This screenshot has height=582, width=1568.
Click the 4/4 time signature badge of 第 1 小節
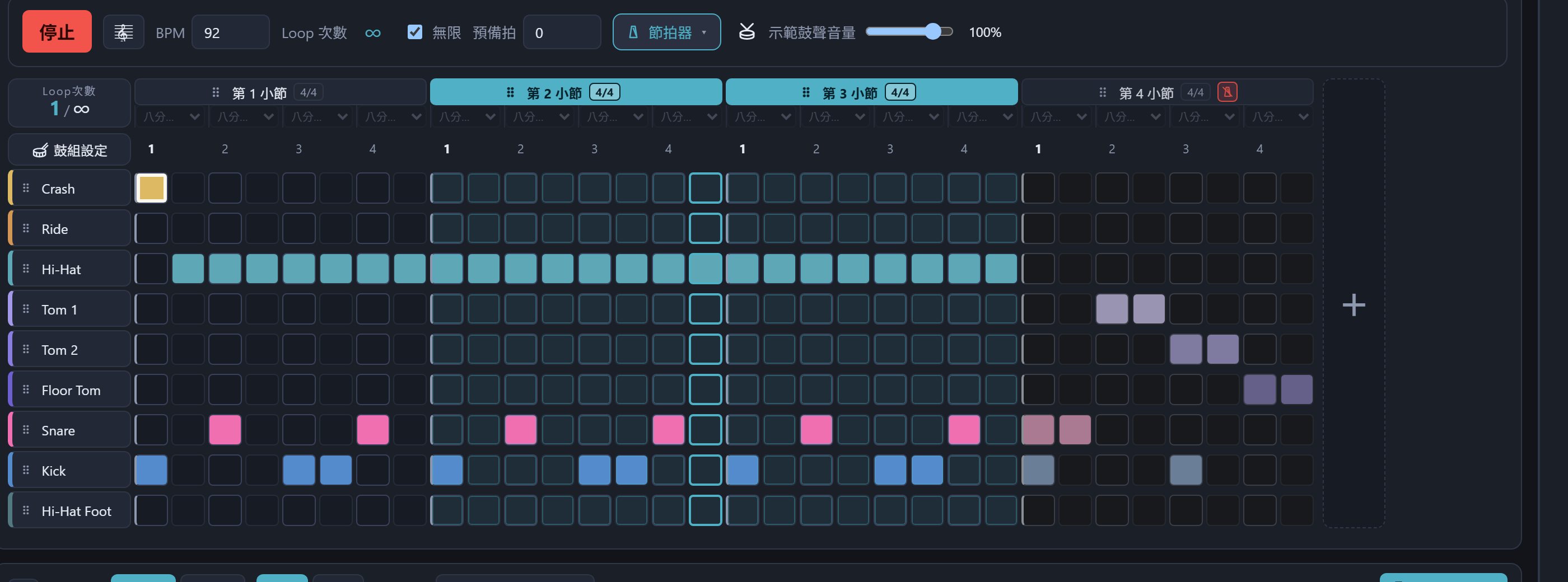pos(309,92)
